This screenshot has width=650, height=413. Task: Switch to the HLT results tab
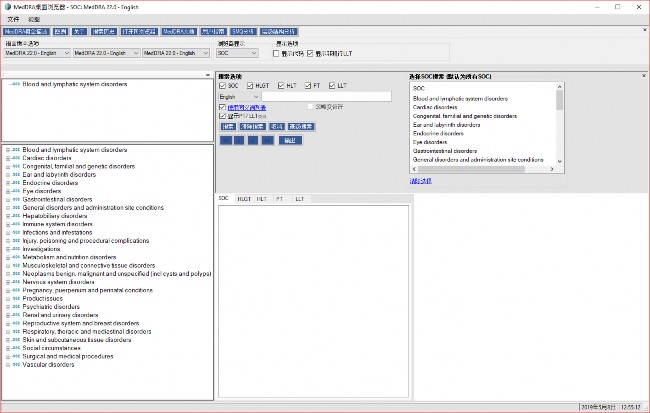[x=261, y=199]
